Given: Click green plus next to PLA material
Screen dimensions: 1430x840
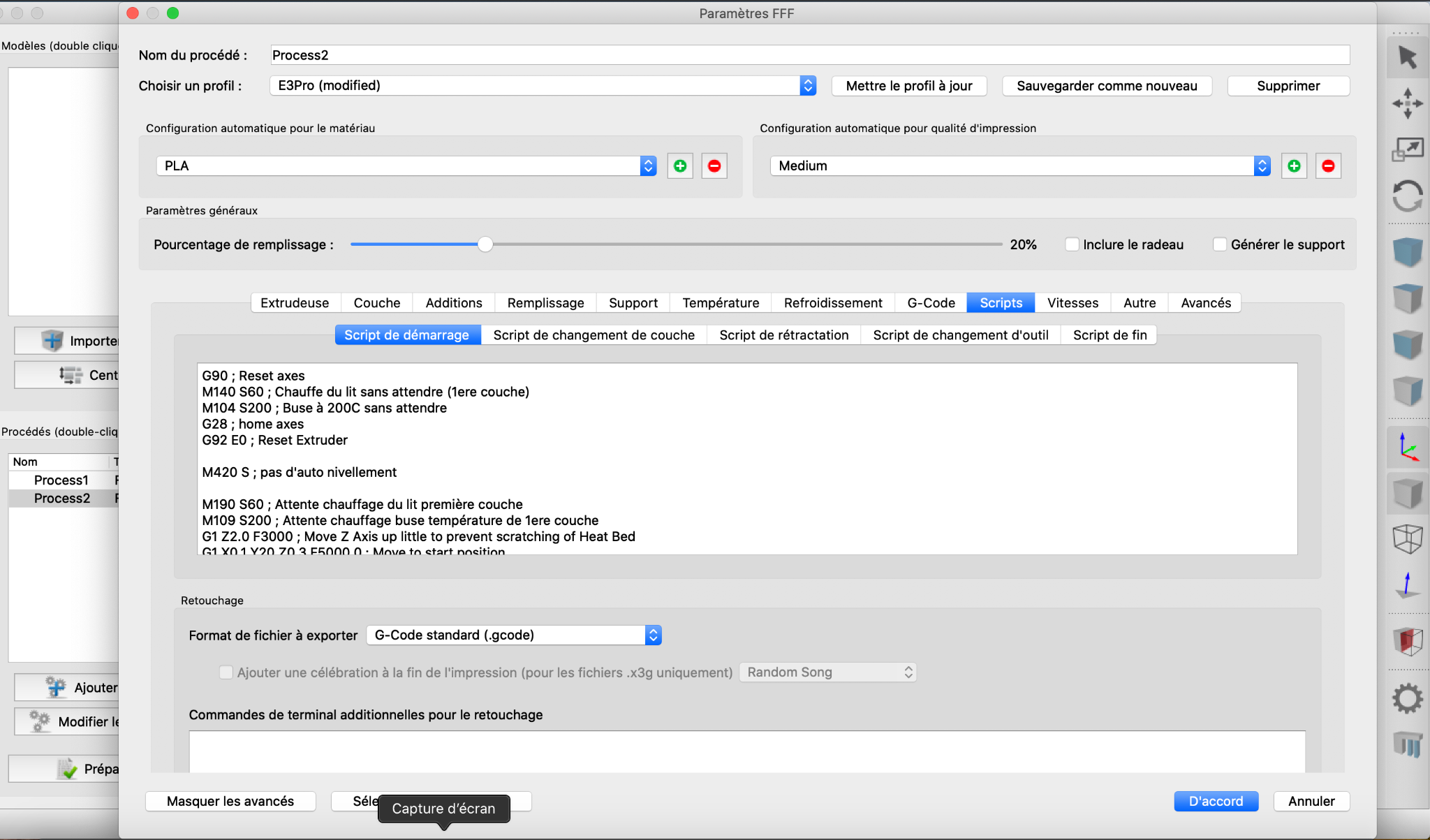Looking at the screenshot, I should (x=680, y=166).
